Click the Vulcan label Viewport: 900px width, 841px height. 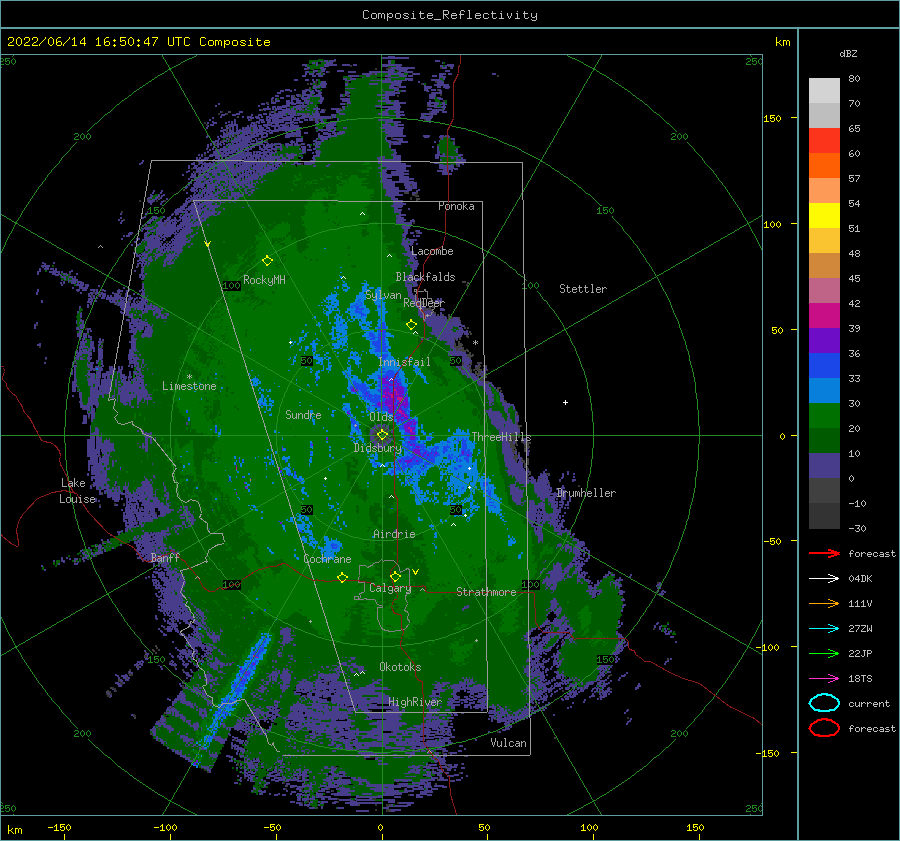click(509, 743)
